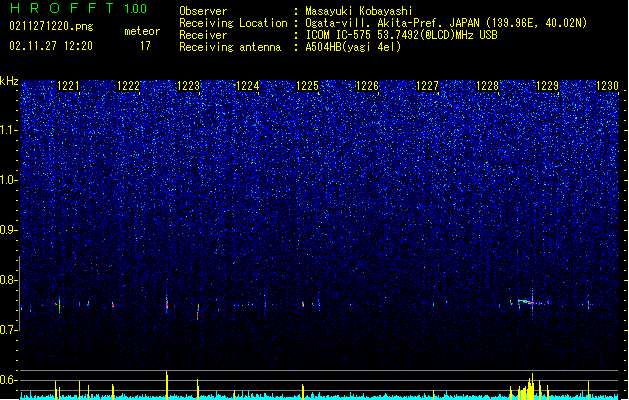Screen dimensions: 629x400
Task: Click the 'Observer' field label
Action: (x=203, y=11)
